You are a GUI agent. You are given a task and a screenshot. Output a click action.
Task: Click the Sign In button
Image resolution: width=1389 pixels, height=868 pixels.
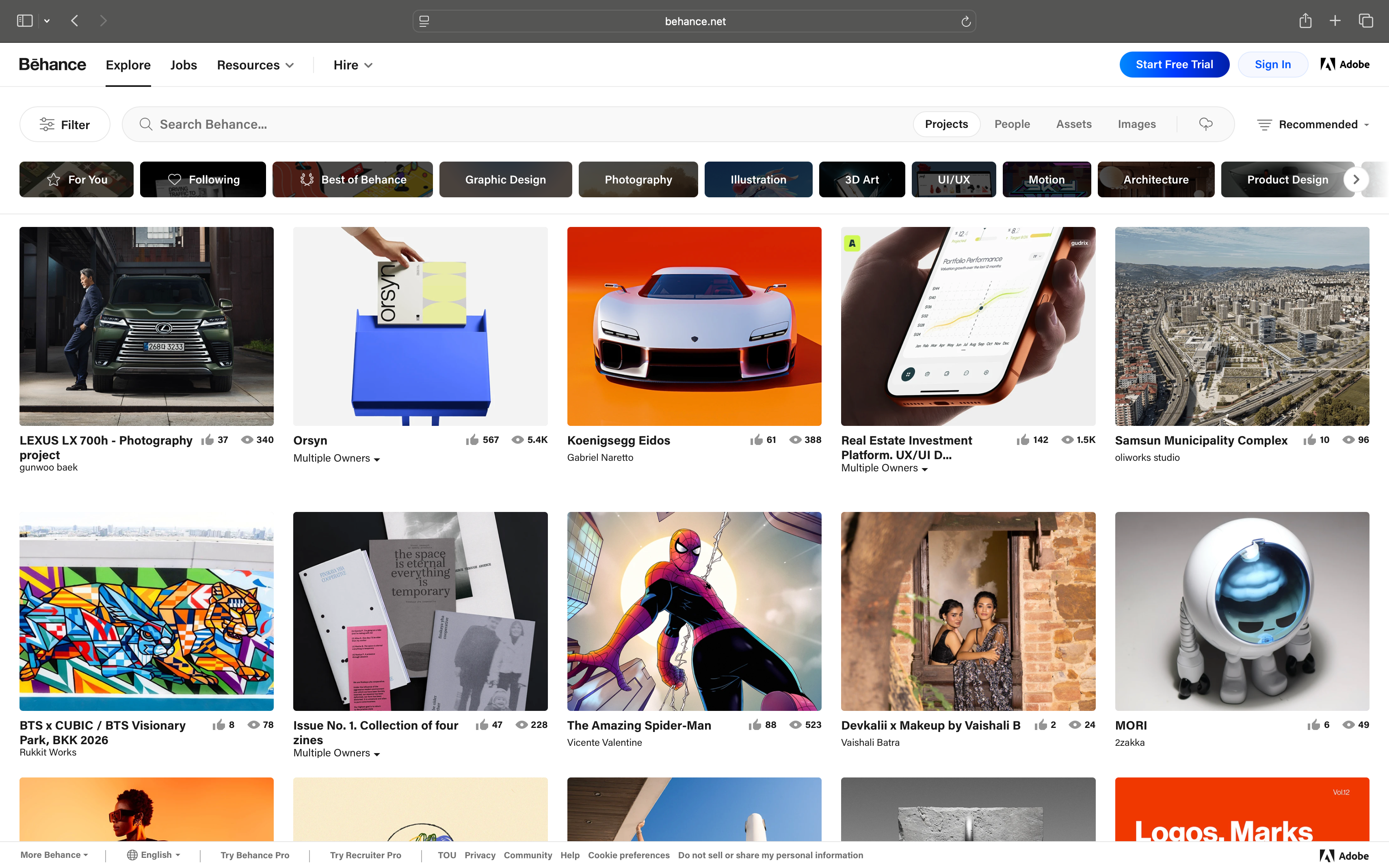(1272, 64)
